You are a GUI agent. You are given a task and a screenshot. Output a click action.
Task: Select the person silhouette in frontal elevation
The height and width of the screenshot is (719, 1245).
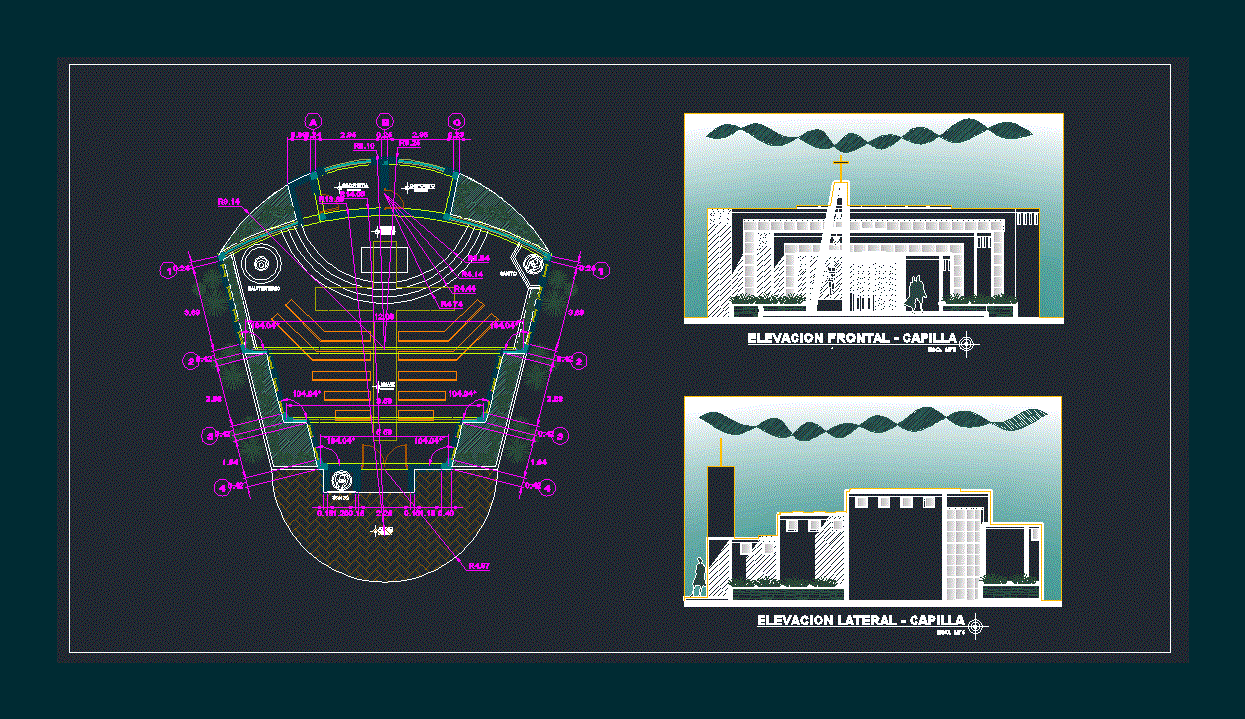(x=916, y=294)
